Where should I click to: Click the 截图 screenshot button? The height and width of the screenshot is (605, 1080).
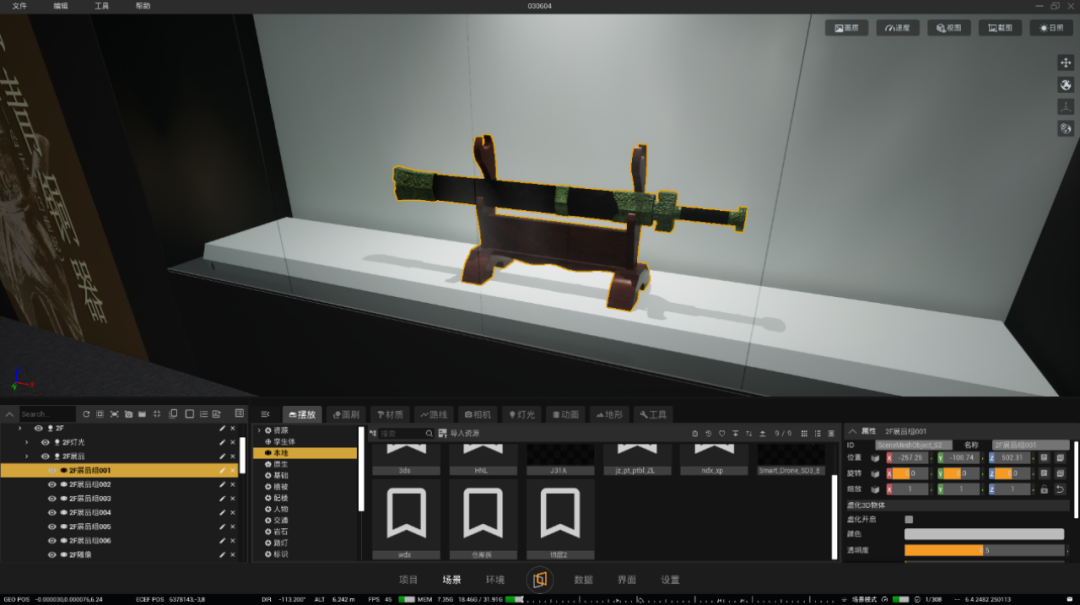coord(1000,28)
